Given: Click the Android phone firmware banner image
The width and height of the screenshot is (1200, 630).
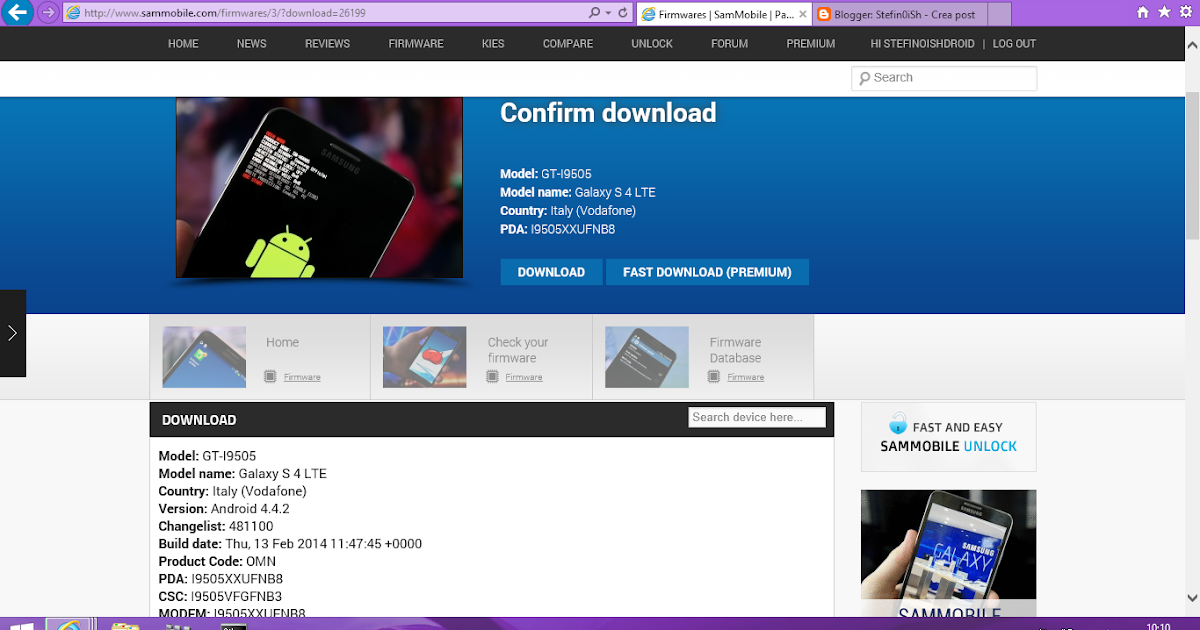Looking at the screenshot, I should [319, 187].
